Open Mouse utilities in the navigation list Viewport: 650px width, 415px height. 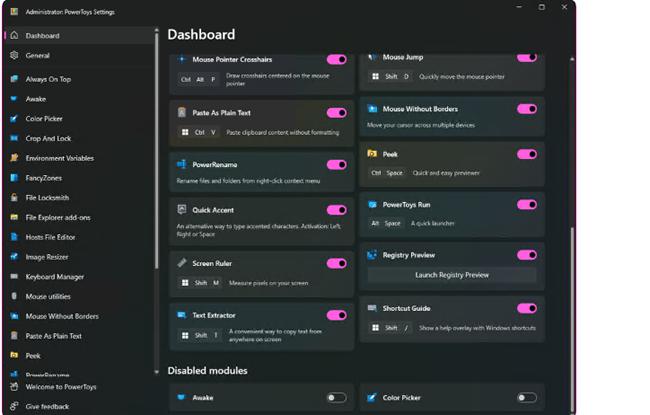(x=48, y=296)
